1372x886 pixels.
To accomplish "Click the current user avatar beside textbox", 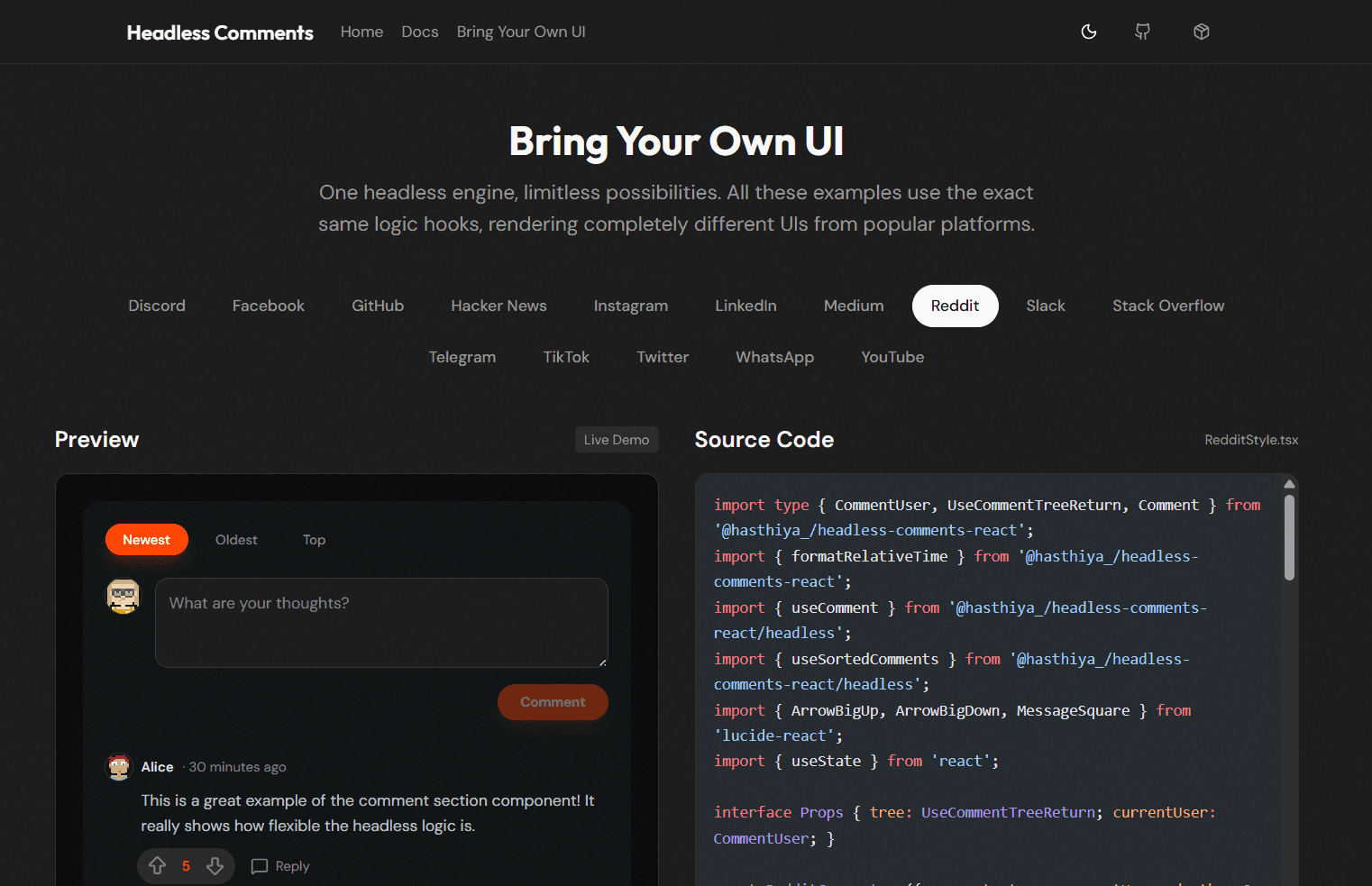I will pos(123,596).
